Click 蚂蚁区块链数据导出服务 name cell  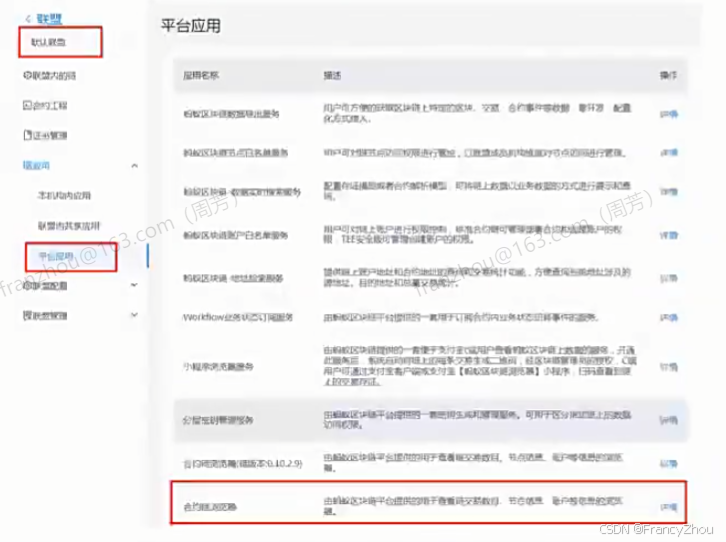pyautogui.click(x=231, y=113)
